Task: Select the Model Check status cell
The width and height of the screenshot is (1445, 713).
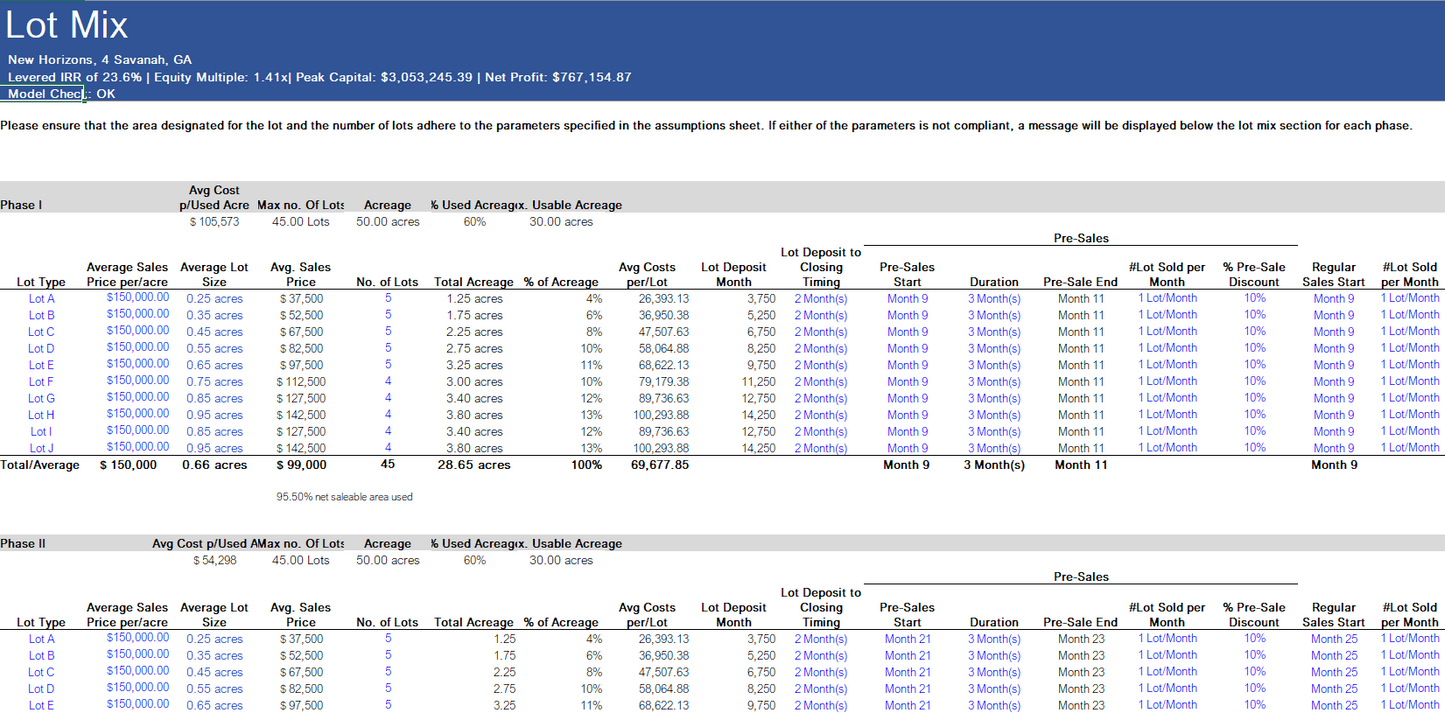Action: (61, 93)
